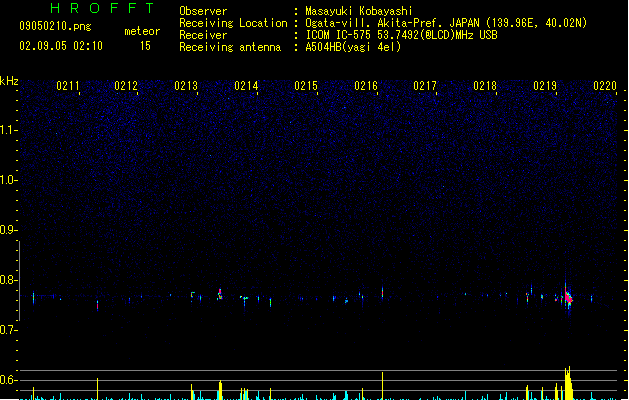Click the date stamp 02.09.05 02:10
This screenshot has width=629, height=400.
61,46
